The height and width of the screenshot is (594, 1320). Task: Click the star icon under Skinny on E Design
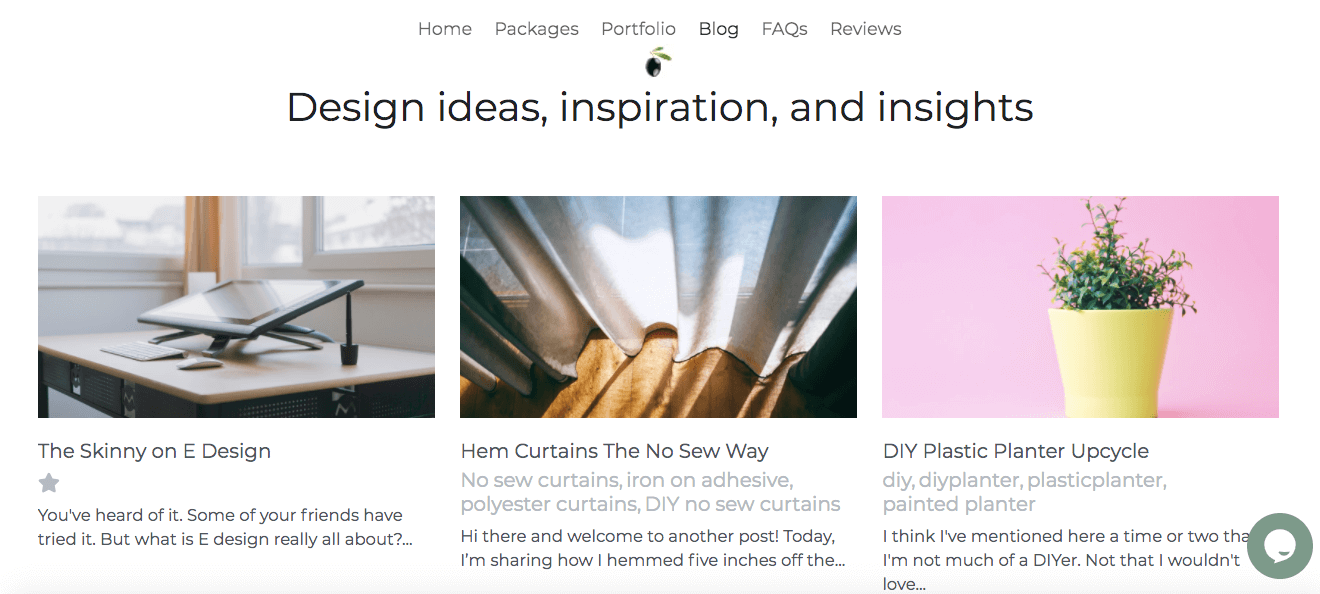point(49,484)
